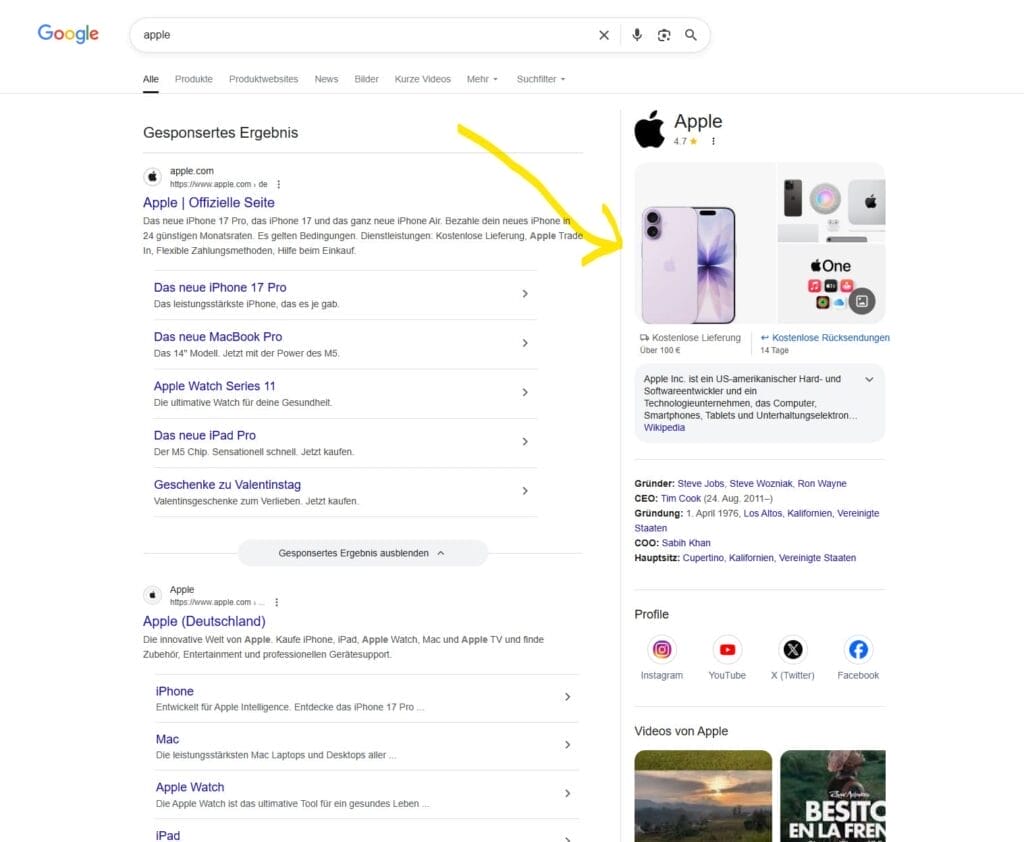Open the Tim Cook link
The width and height of the screenshot is (1024, 842).
pos(680,498)
